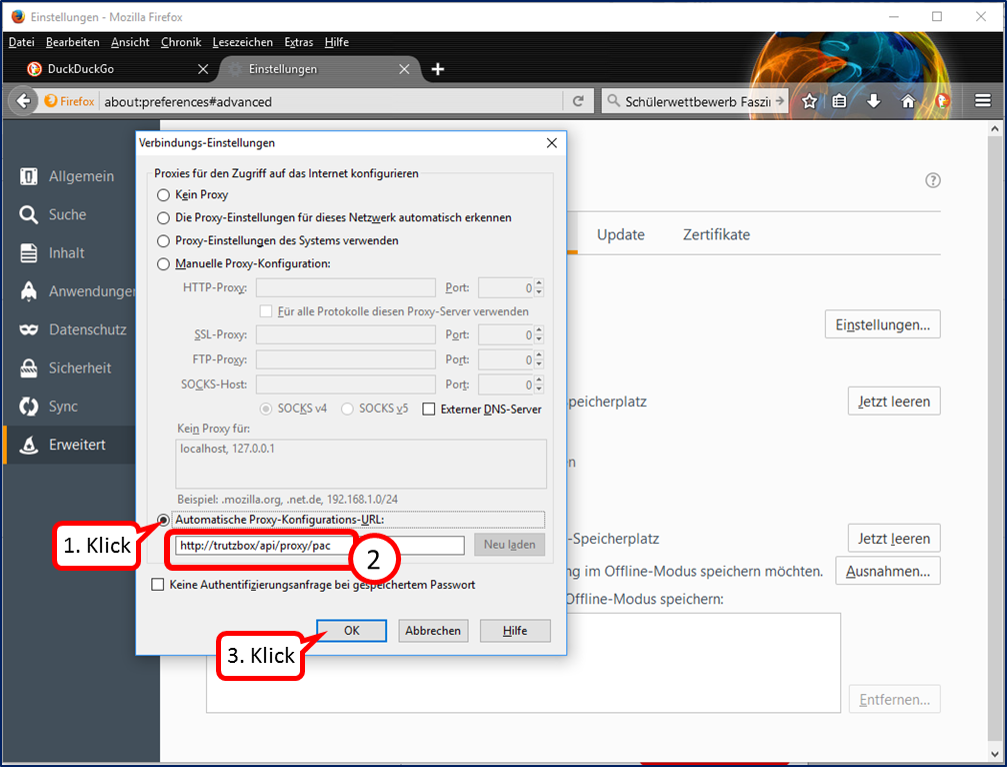Open Suche preferences section
1007x767 pixels.
(x=67, y=215)
